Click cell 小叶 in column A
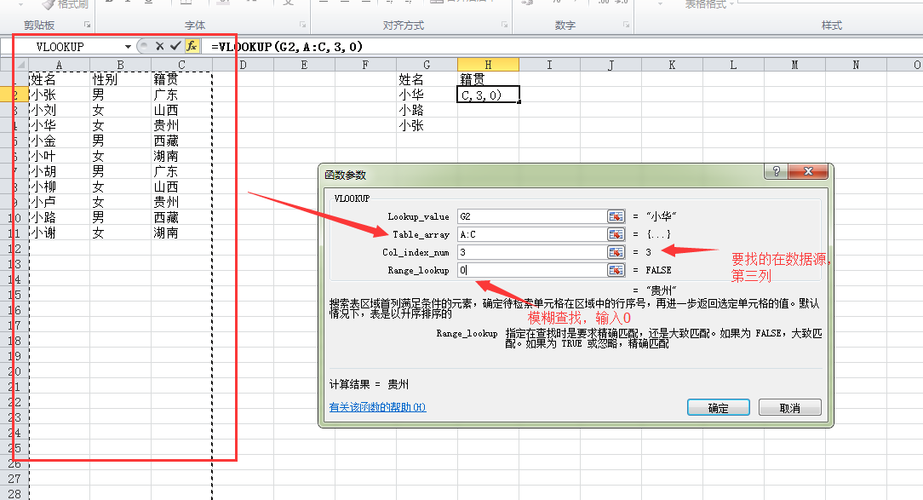 pyautogui.click(x=59, y=155)
